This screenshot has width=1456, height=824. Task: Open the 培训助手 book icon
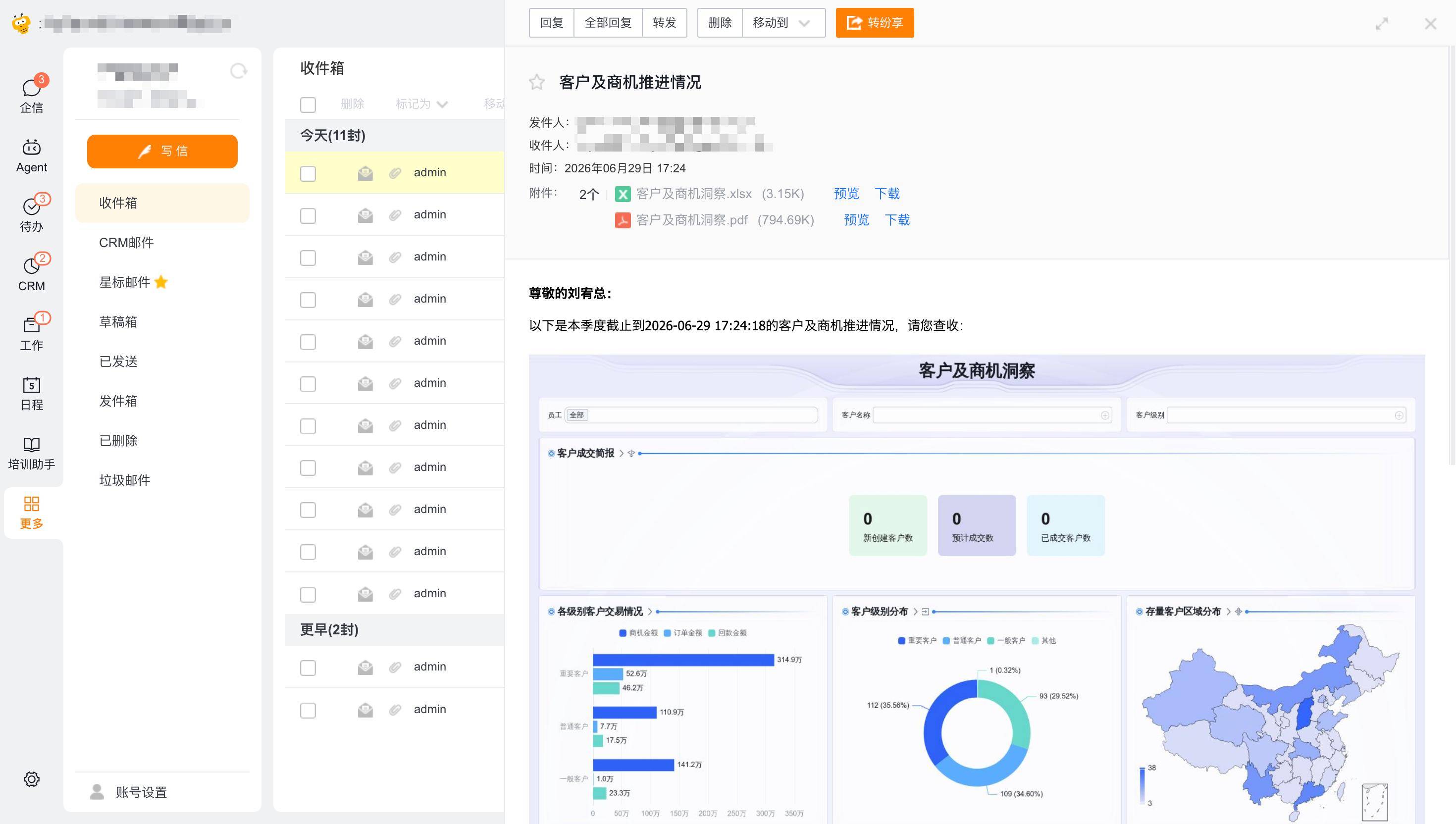pyautogui.click(x=31, y=444)
